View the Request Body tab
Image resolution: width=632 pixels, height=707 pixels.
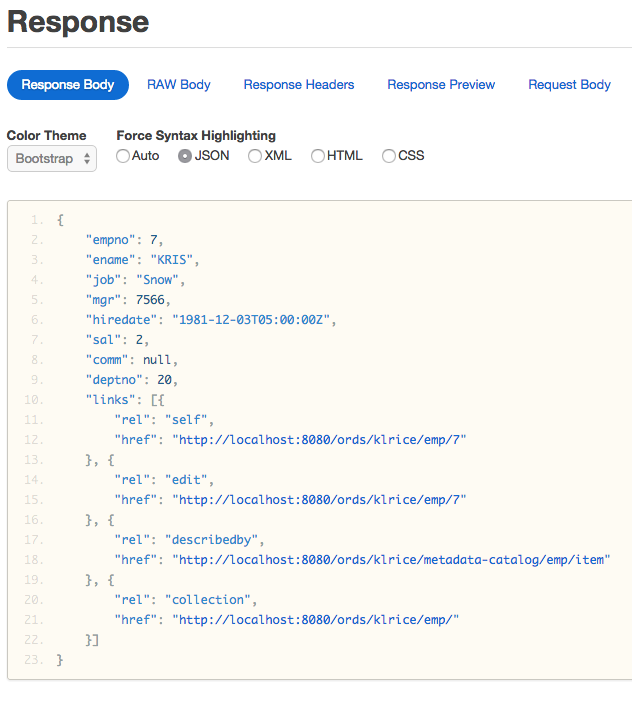click(569, 85)
